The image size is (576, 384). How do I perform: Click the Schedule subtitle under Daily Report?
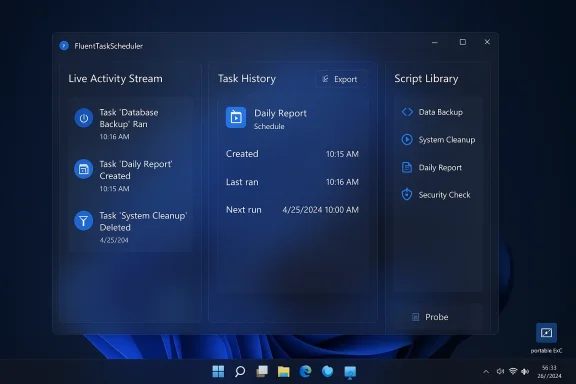(x=269, y=126)
